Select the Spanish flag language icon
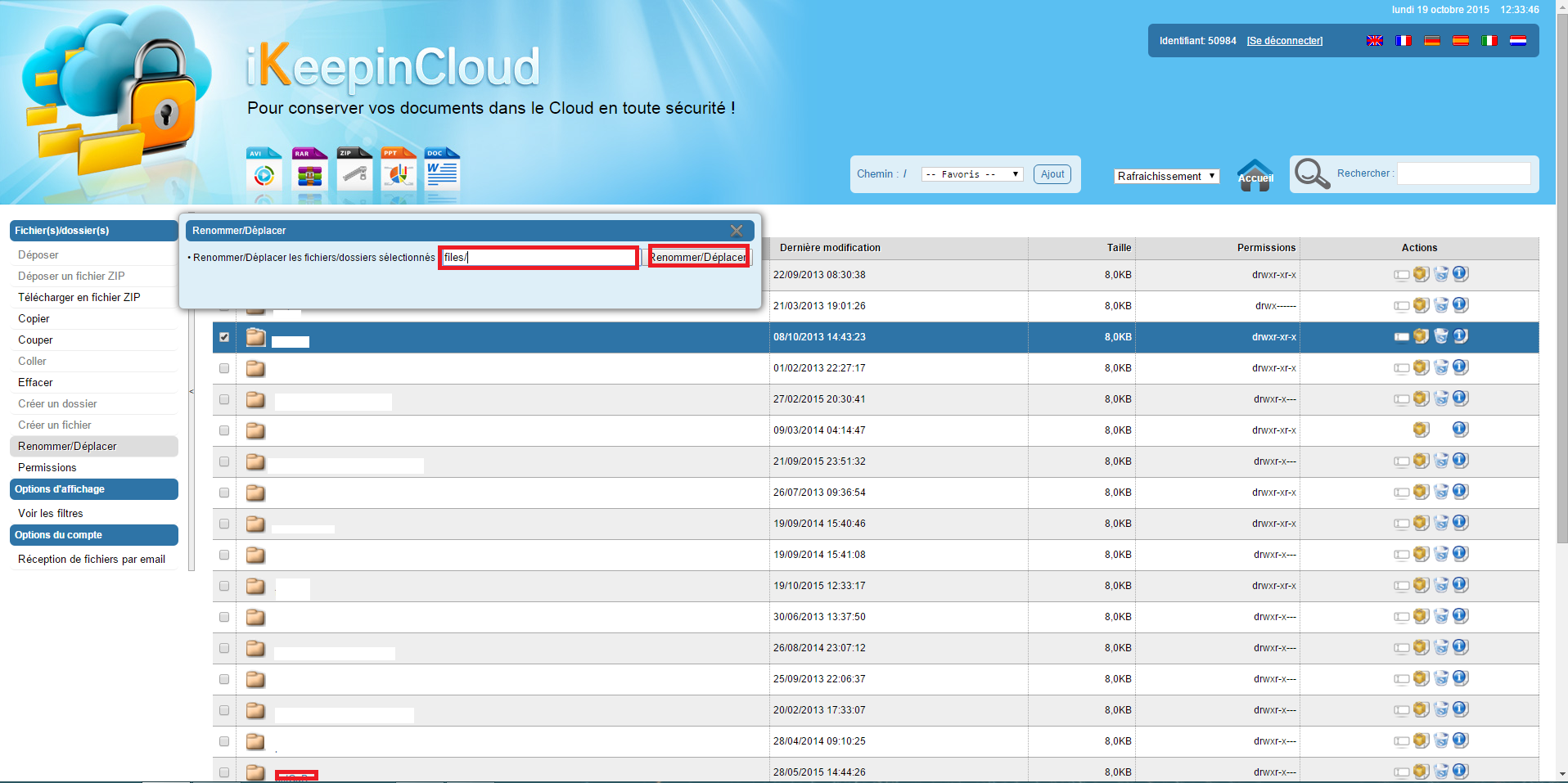This screenshot has height=783, width=1568. click(1461, 40)
